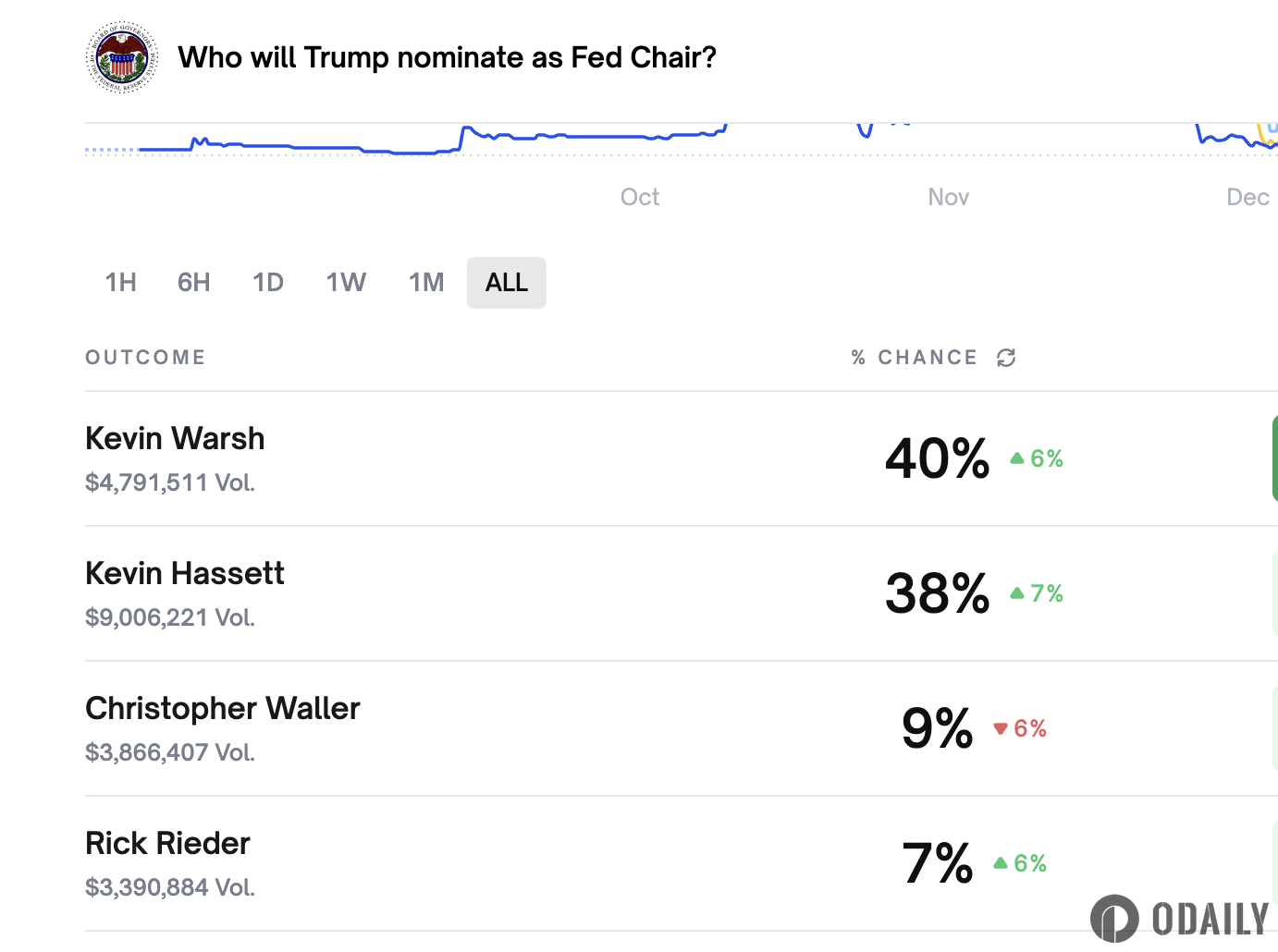Switch to the 1M range
This screenshot has width=1278, height=952.
(426, 283)
